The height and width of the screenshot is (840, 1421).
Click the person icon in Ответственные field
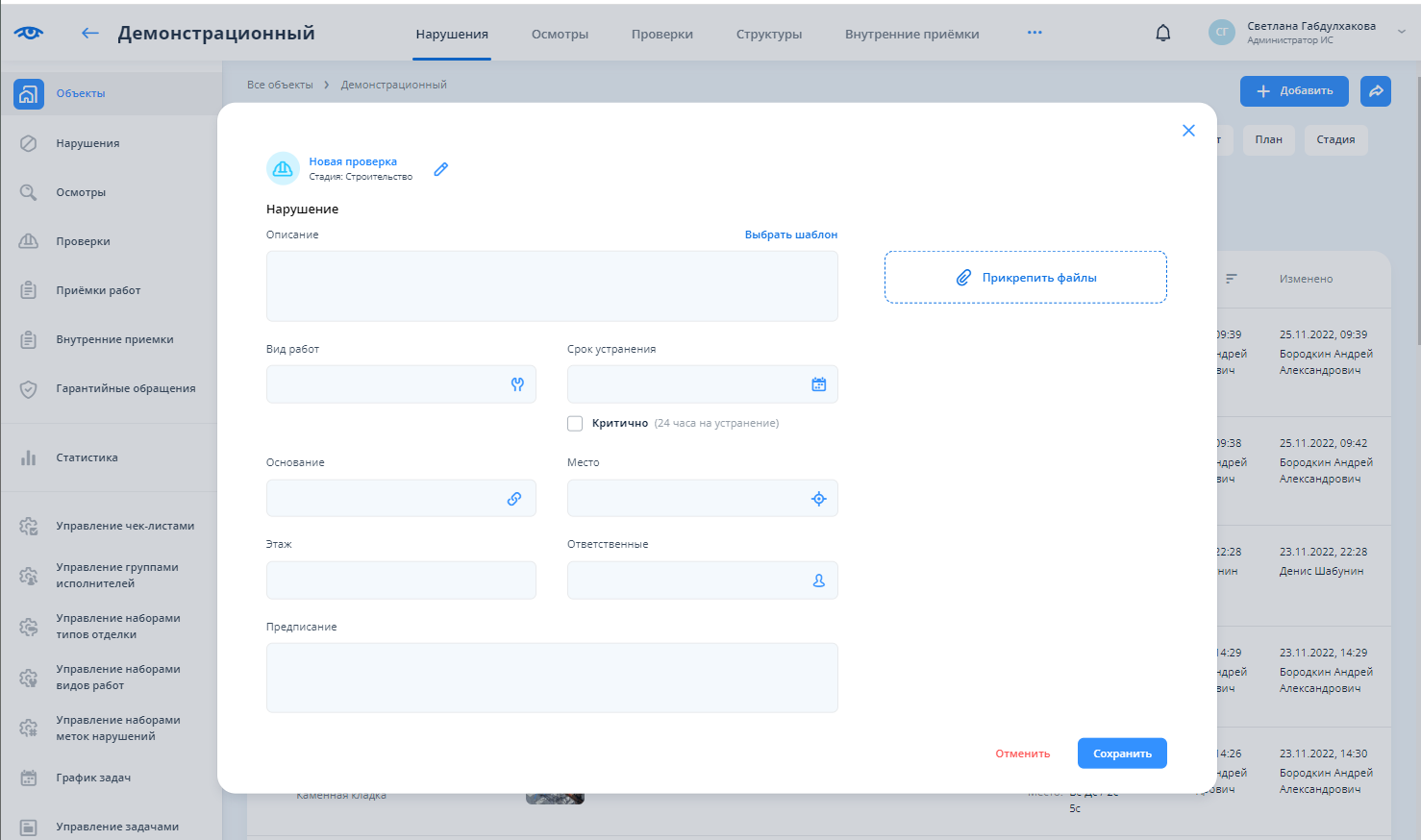(x=818, y=581)
